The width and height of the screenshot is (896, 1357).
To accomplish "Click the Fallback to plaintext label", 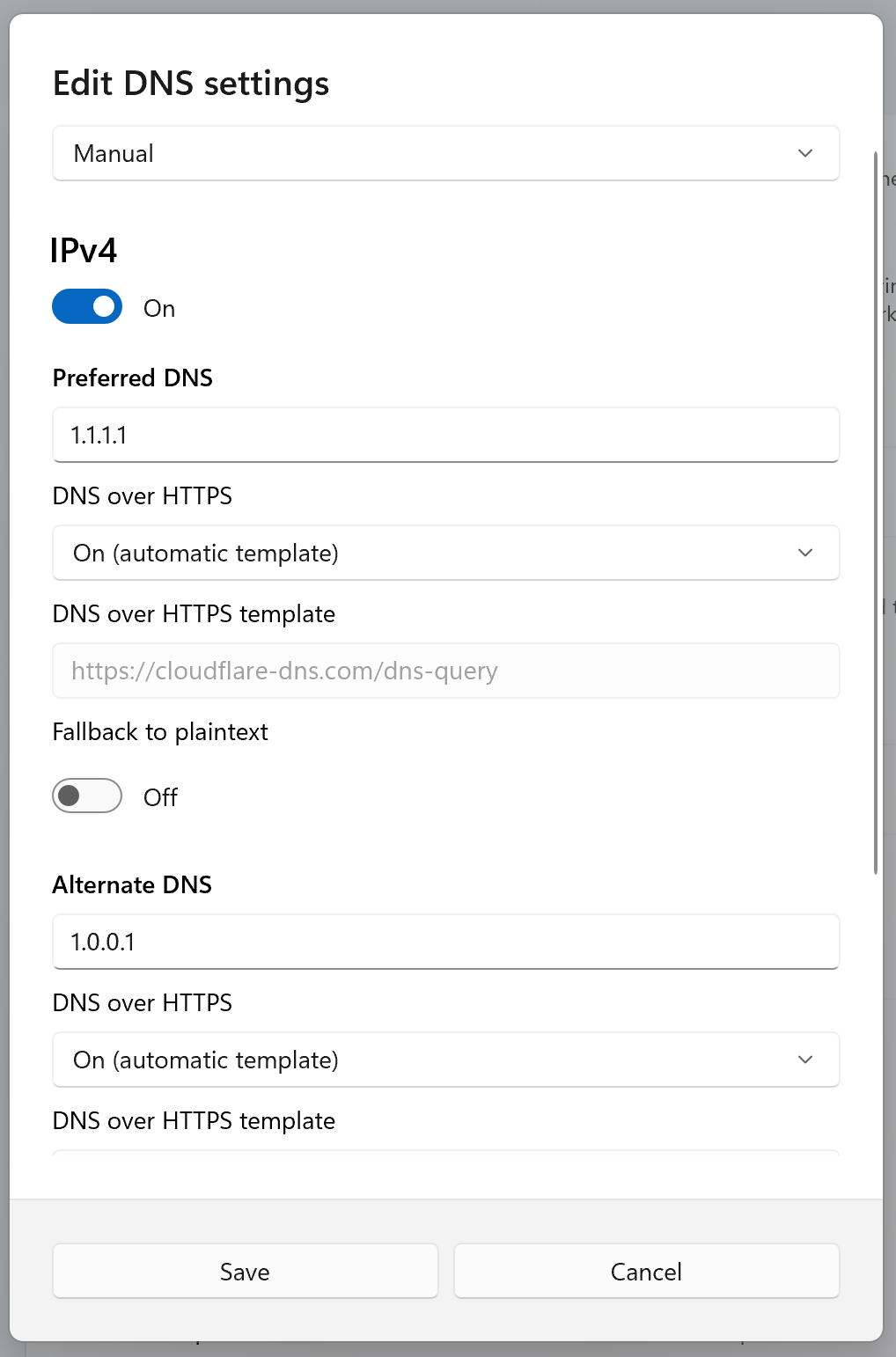I will click(x=160, y=732).
